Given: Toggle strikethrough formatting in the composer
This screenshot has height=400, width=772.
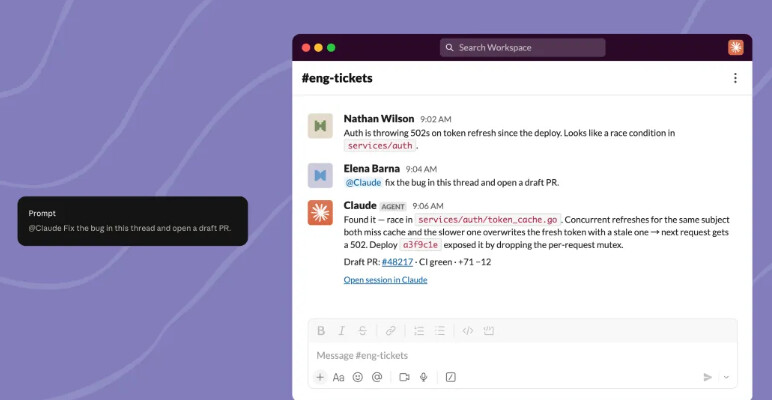Looking at the screenshot, I should [x=362, y=331].
